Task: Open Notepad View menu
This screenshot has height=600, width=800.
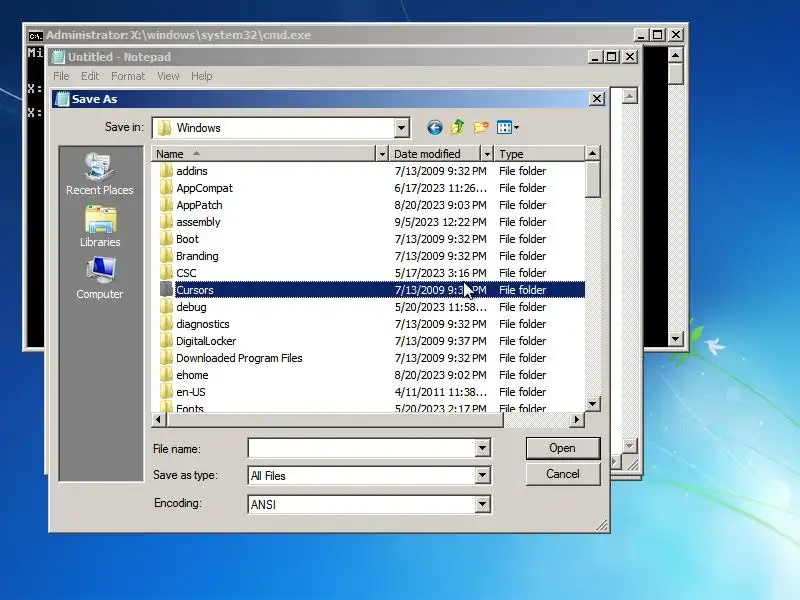Action: (168, 76)
